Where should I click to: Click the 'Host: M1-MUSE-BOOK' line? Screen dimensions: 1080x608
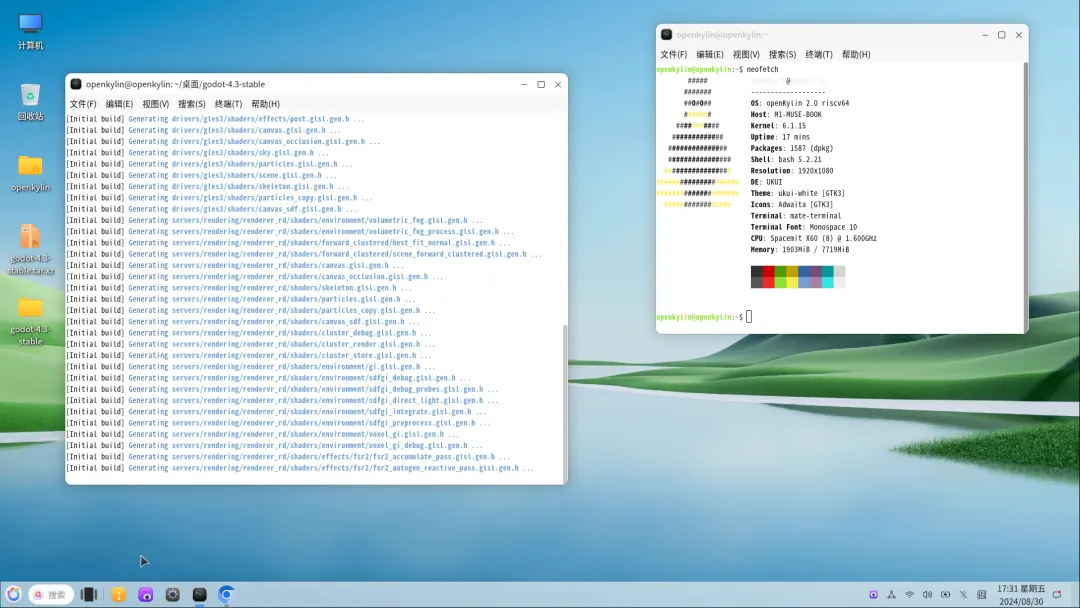pyautogui.click(x=786, y=114)
